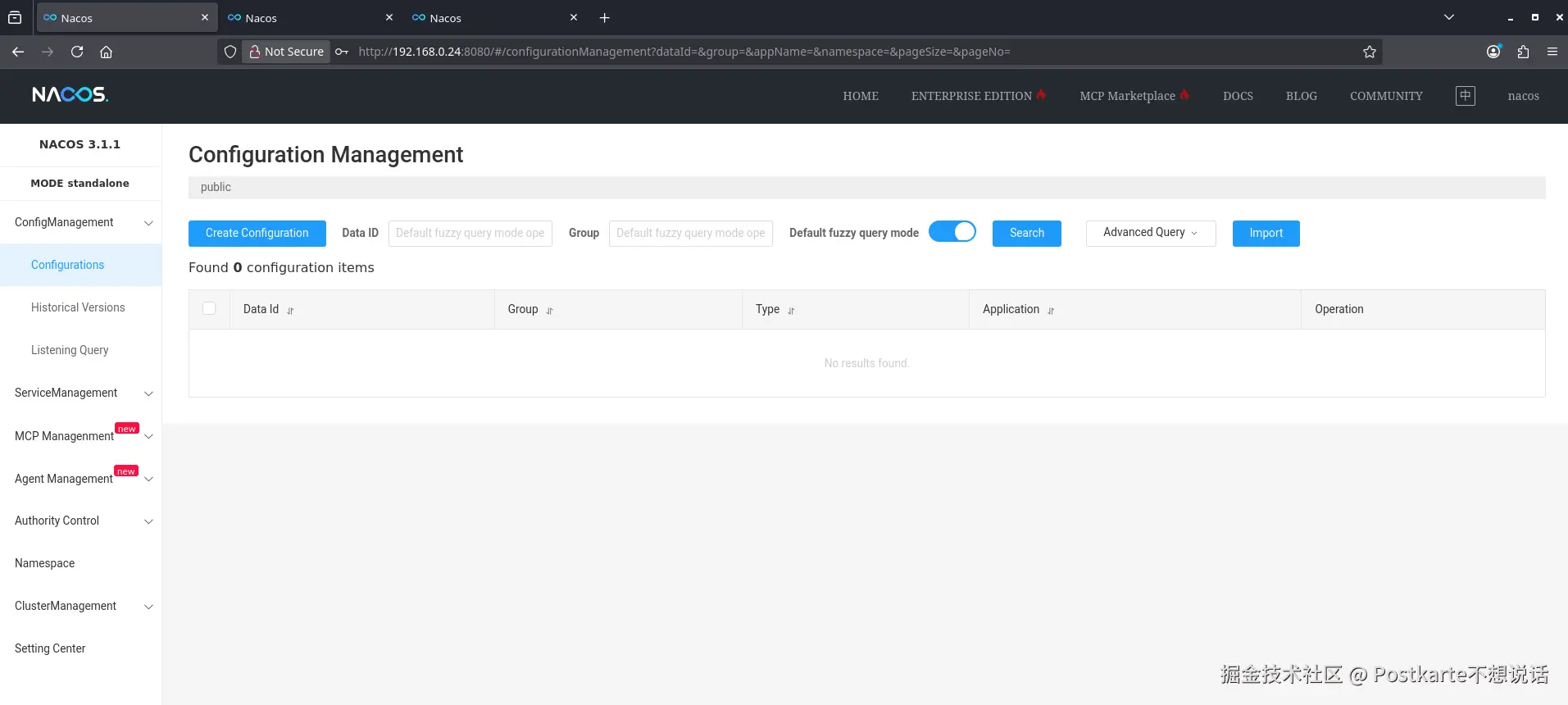Expand MCP Management menu

80,435
